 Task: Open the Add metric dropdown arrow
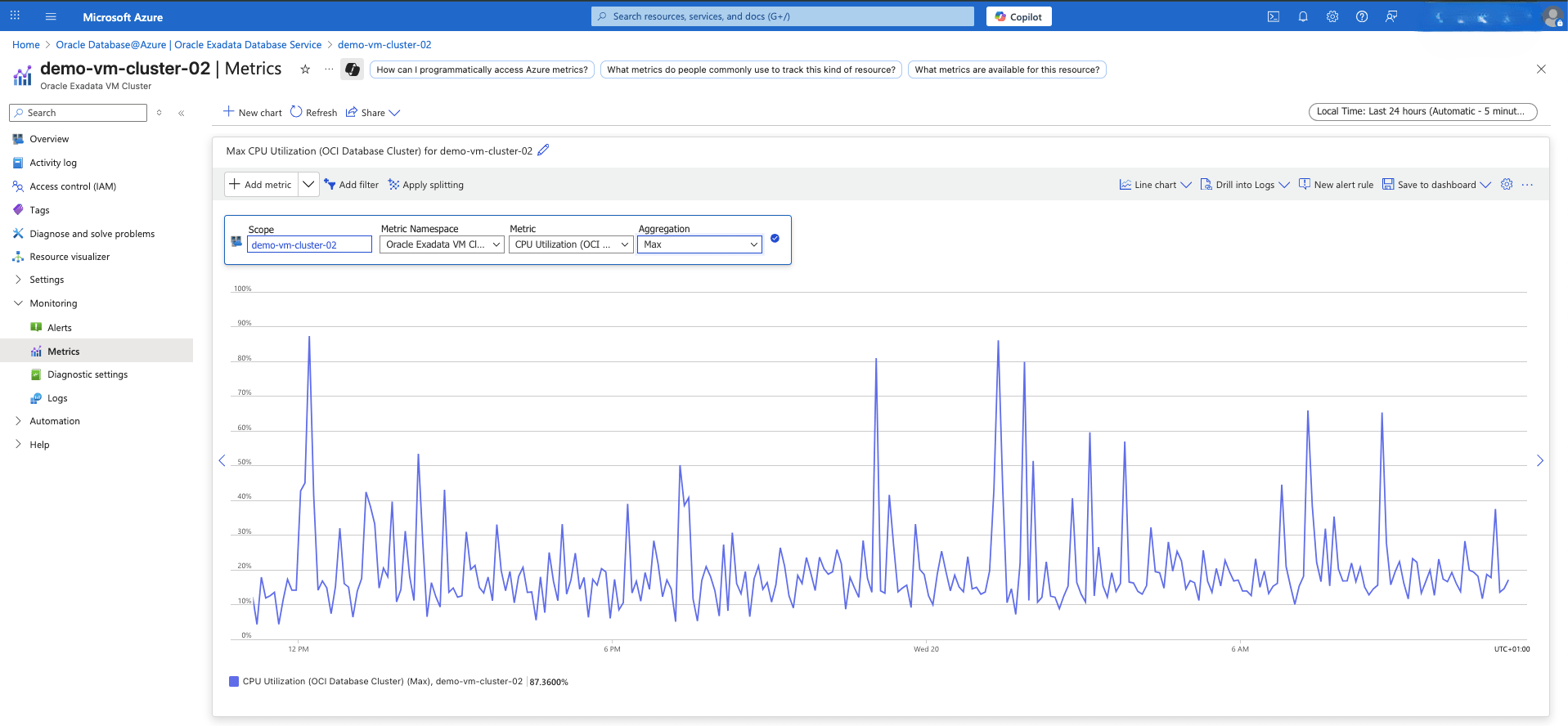tap(308, 185)
